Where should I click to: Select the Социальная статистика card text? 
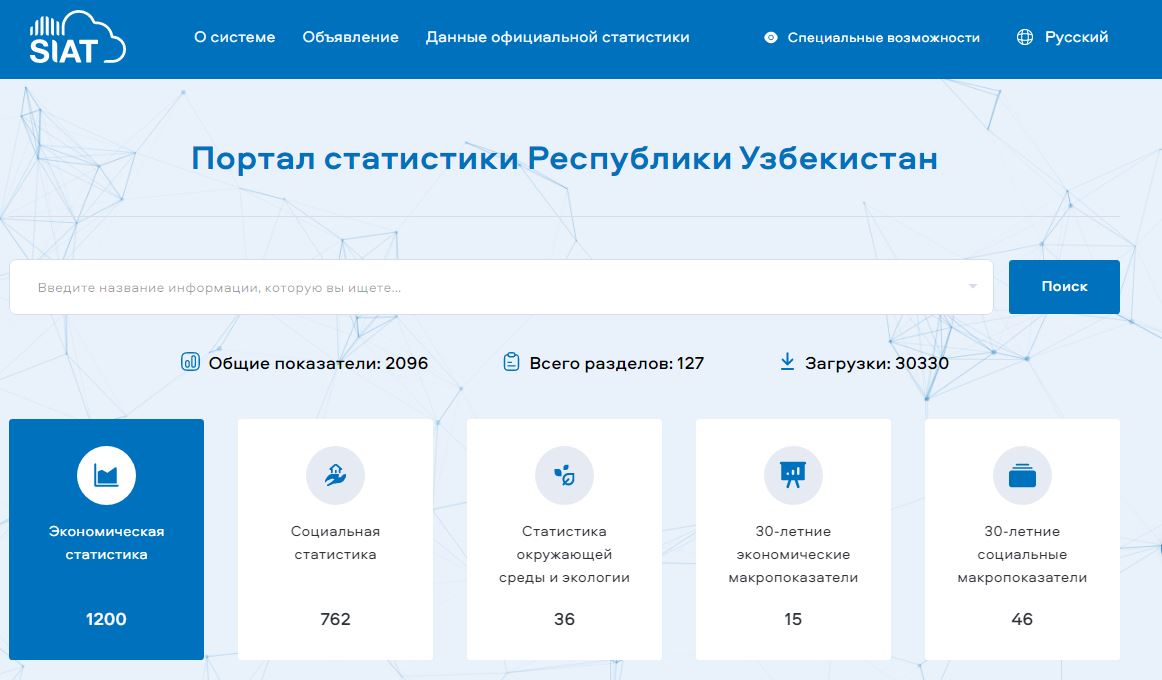335,543
